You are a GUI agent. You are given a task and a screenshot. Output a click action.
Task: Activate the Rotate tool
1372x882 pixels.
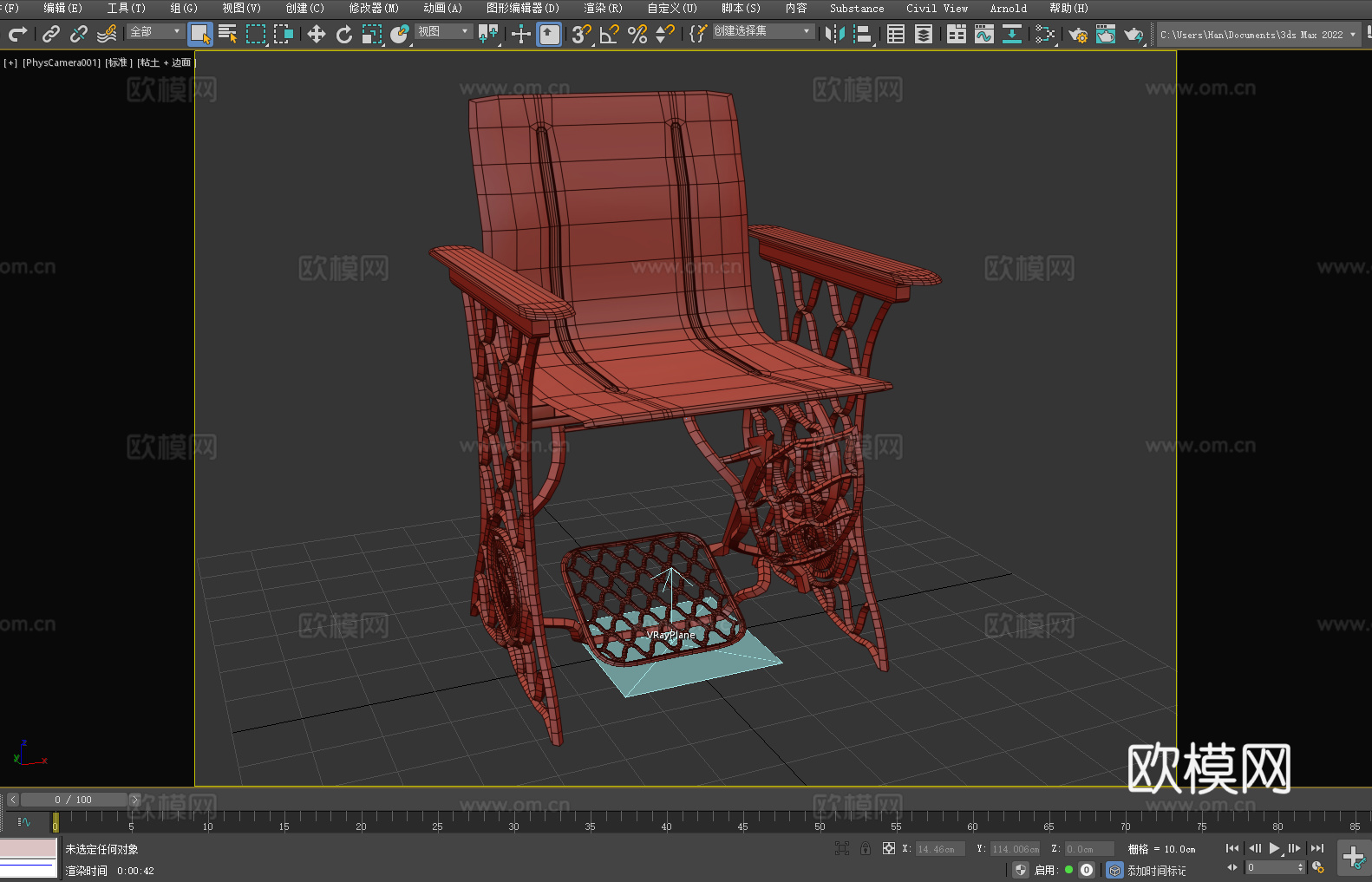[x=344, y=35]
